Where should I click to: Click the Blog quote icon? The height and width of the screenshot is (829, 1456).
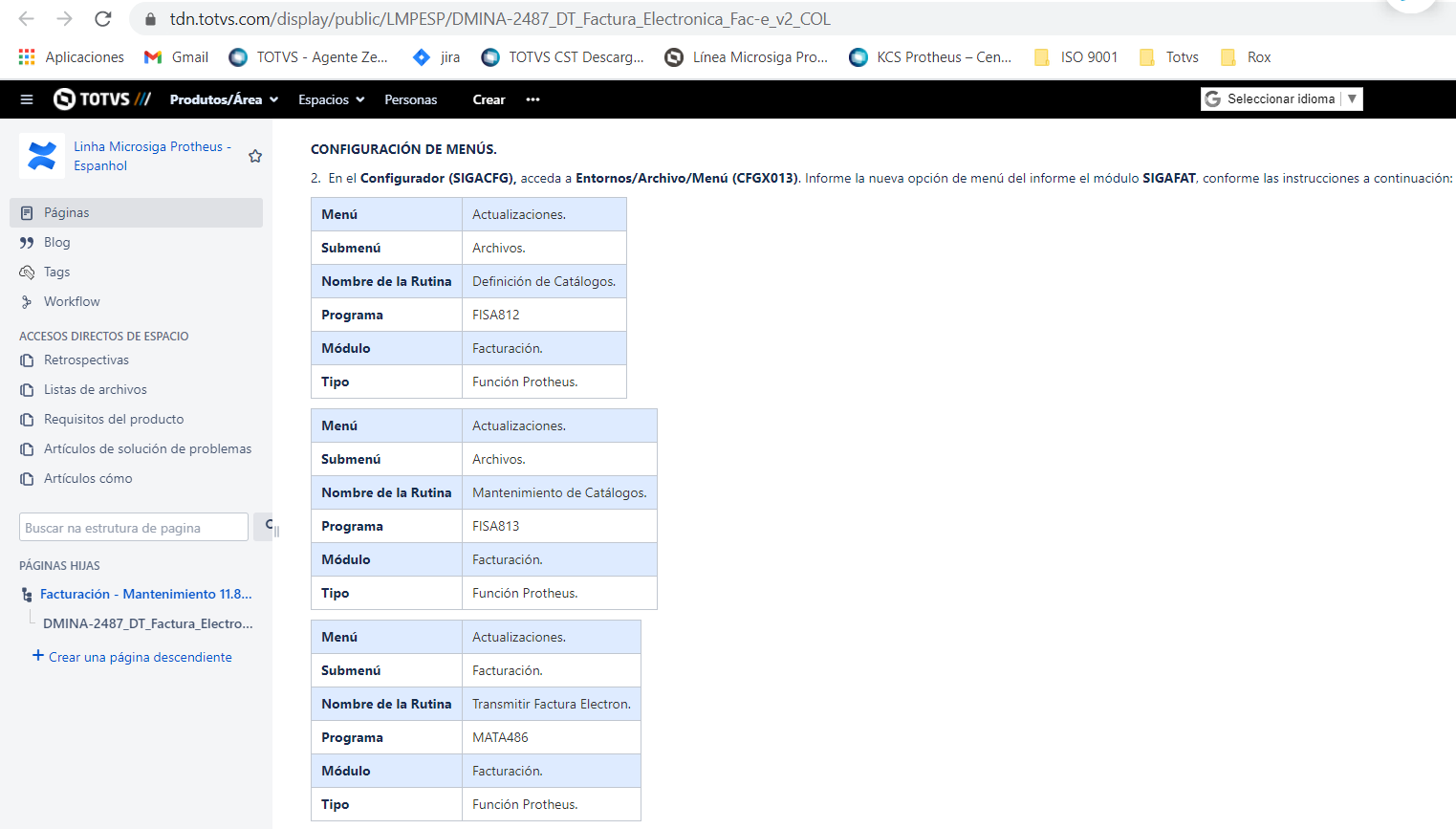[x=27, y=243]
